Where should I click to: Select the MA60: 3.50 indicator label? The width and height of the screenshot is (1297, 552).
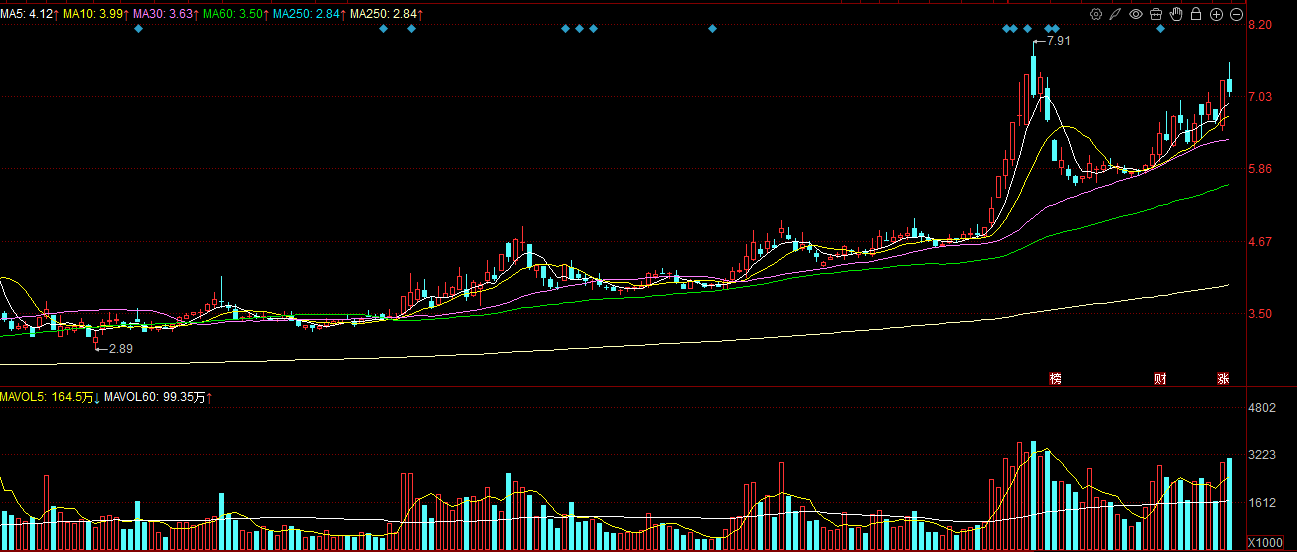235,14
